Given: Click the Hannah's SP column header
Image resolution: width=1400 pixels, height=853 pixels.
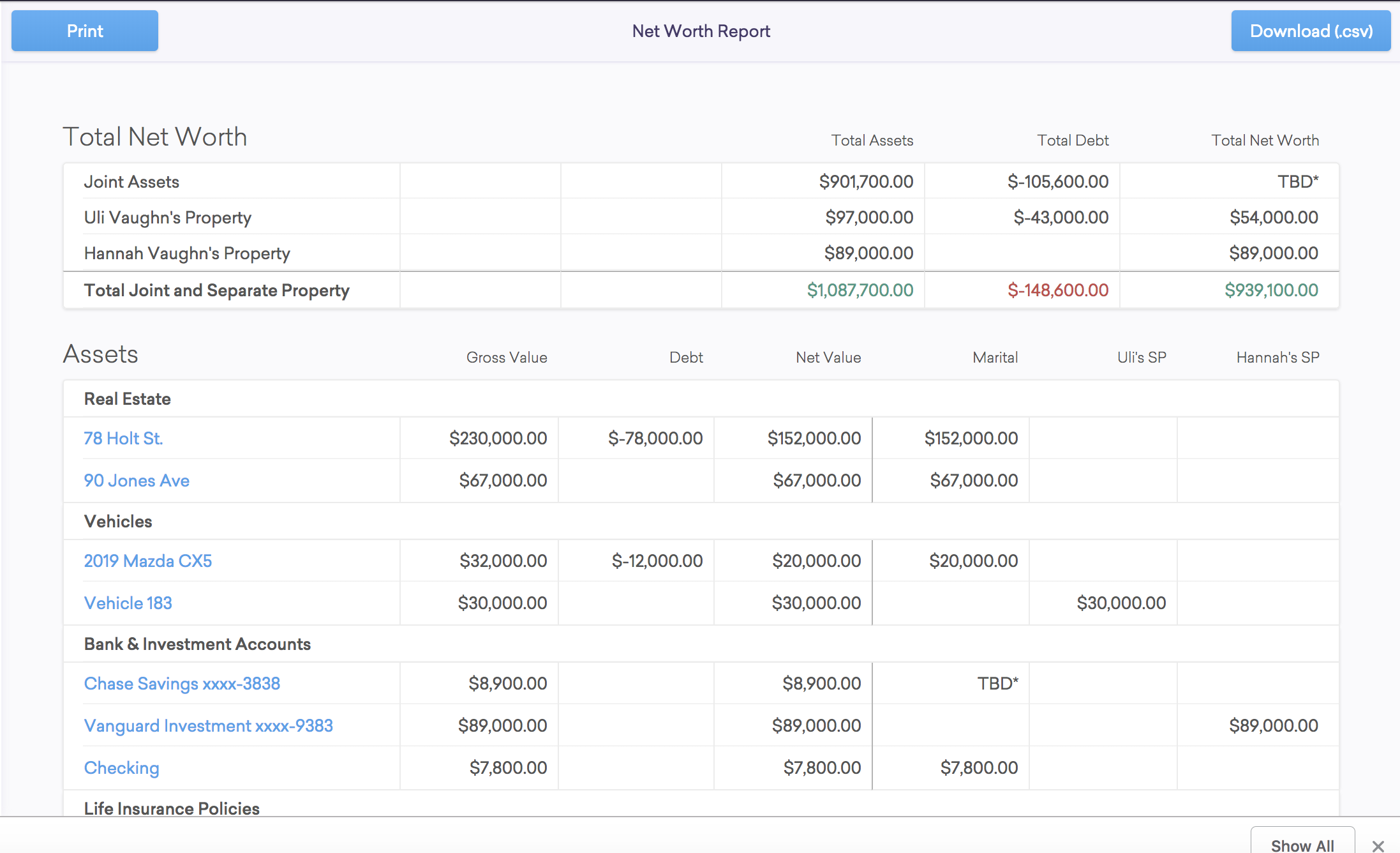Looking at the screenshot, I should tap(1277, 358).
